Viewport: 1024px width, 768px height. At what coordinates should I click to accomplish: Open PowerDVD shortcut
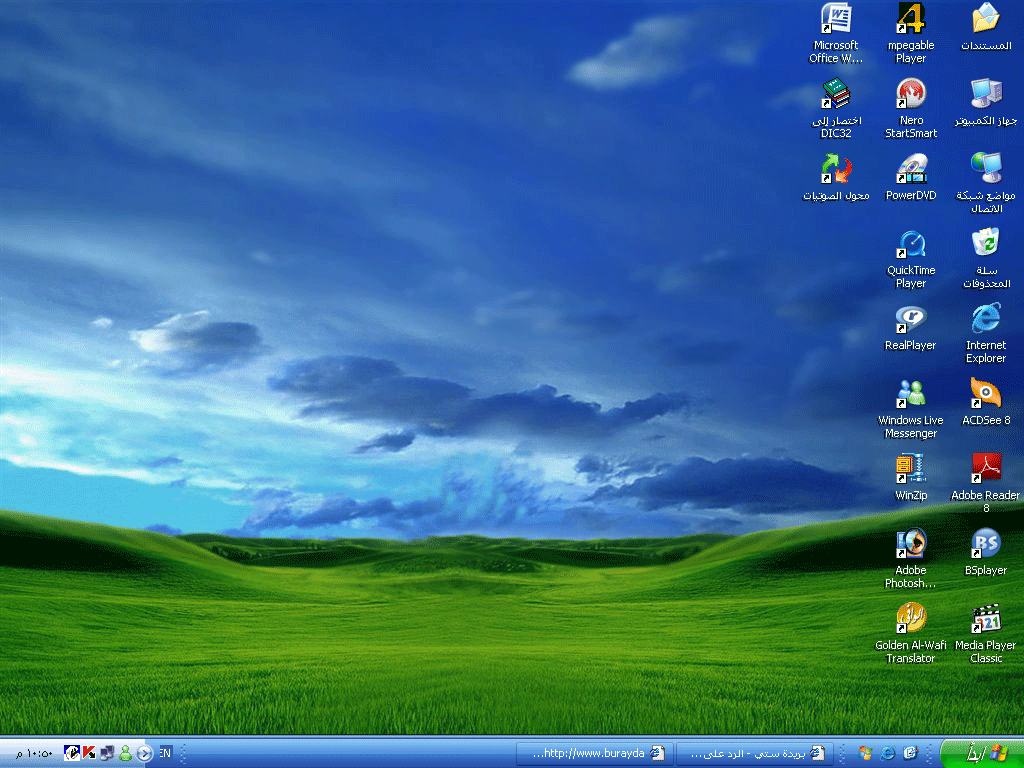coord(911,178)
